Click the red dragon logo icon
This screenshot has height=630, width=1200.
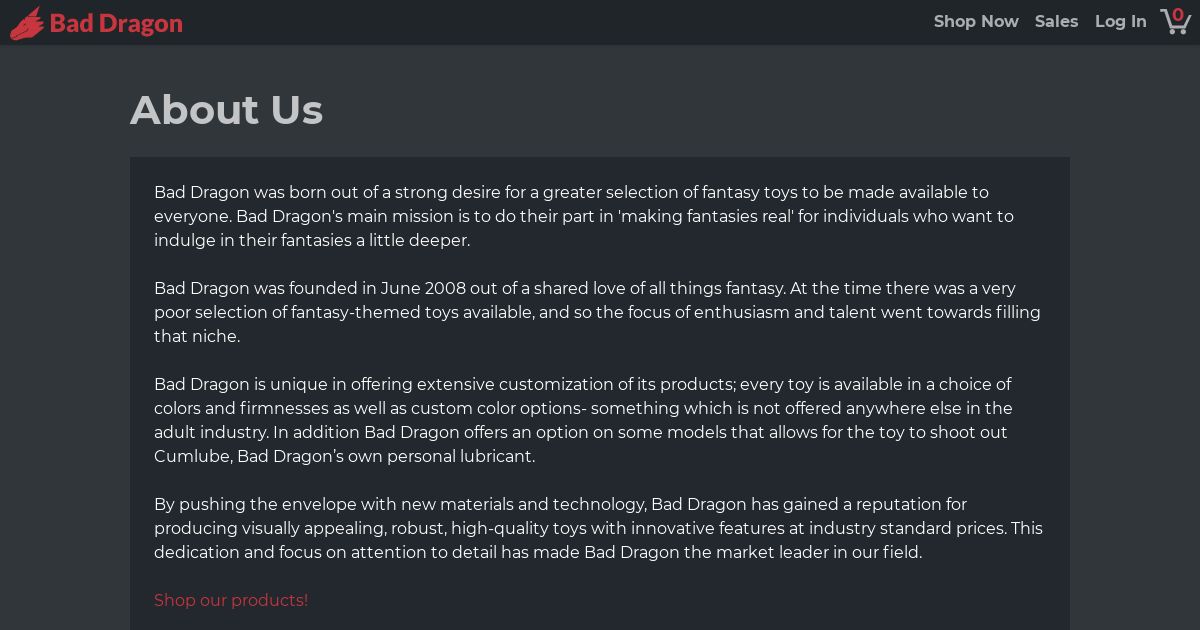coord(27,22)
